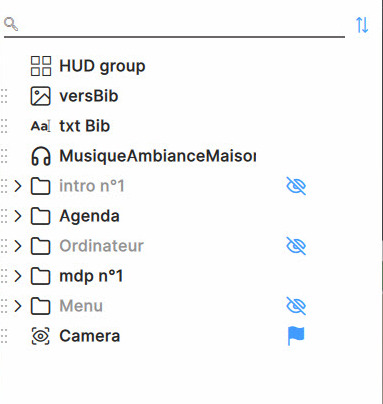Unhide the Menu folder
383x404 pixels.
tap(296, 306)
